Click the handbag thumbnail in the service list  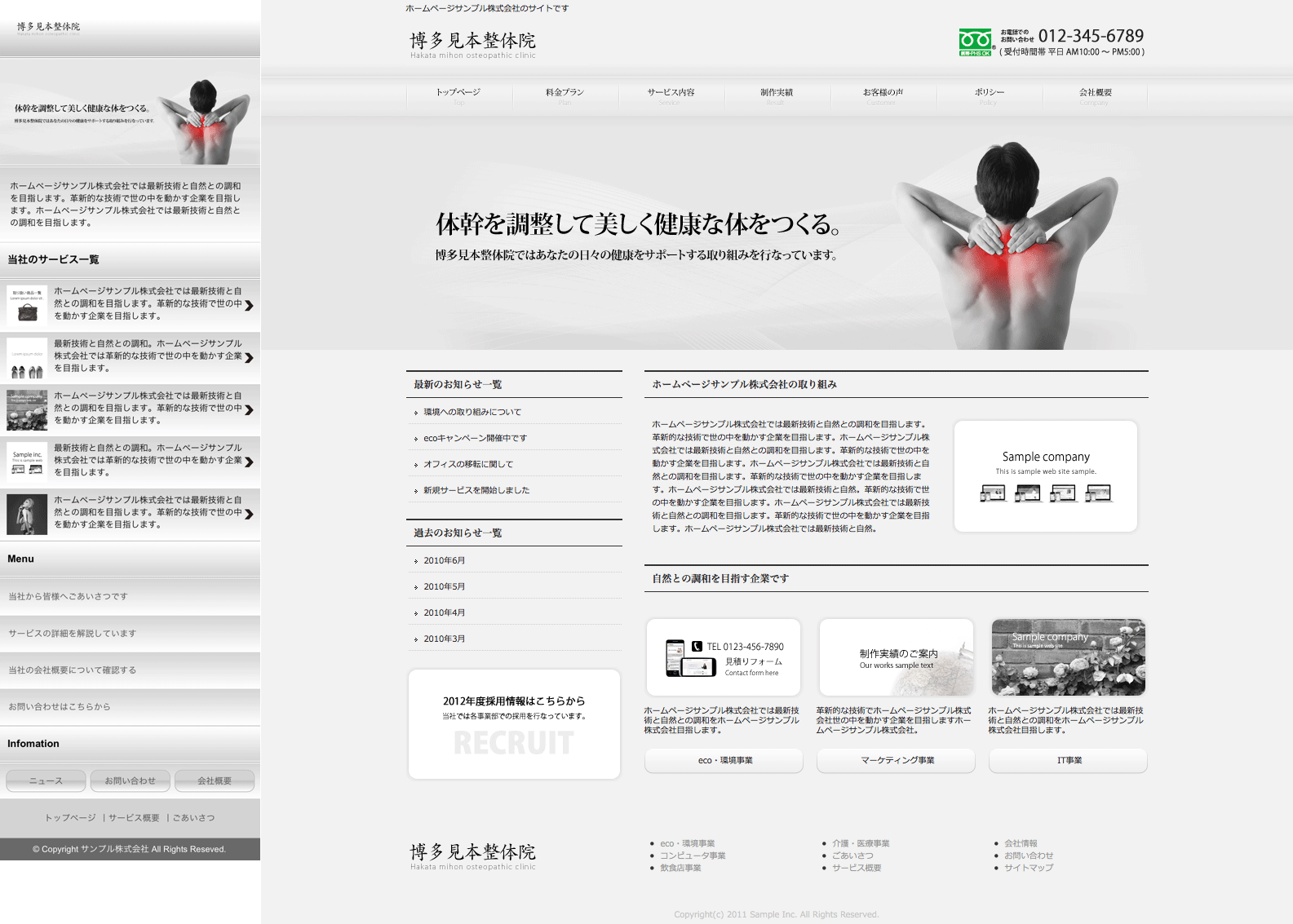coord(27,305)
